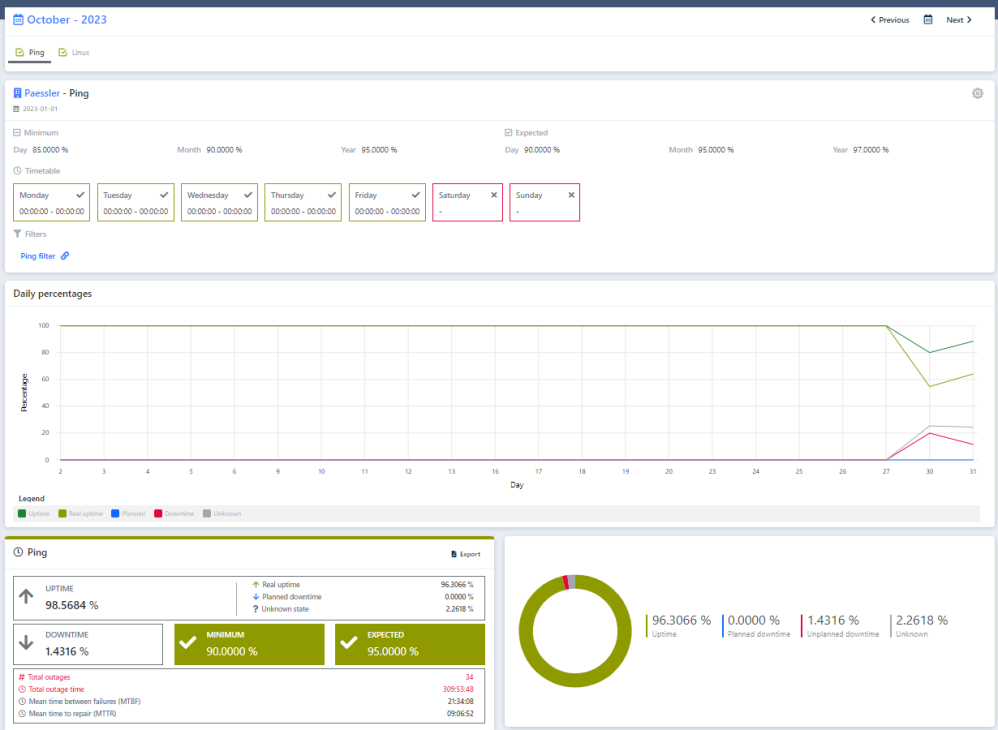
Task: Click the Export button
Action: click(466, 554)
